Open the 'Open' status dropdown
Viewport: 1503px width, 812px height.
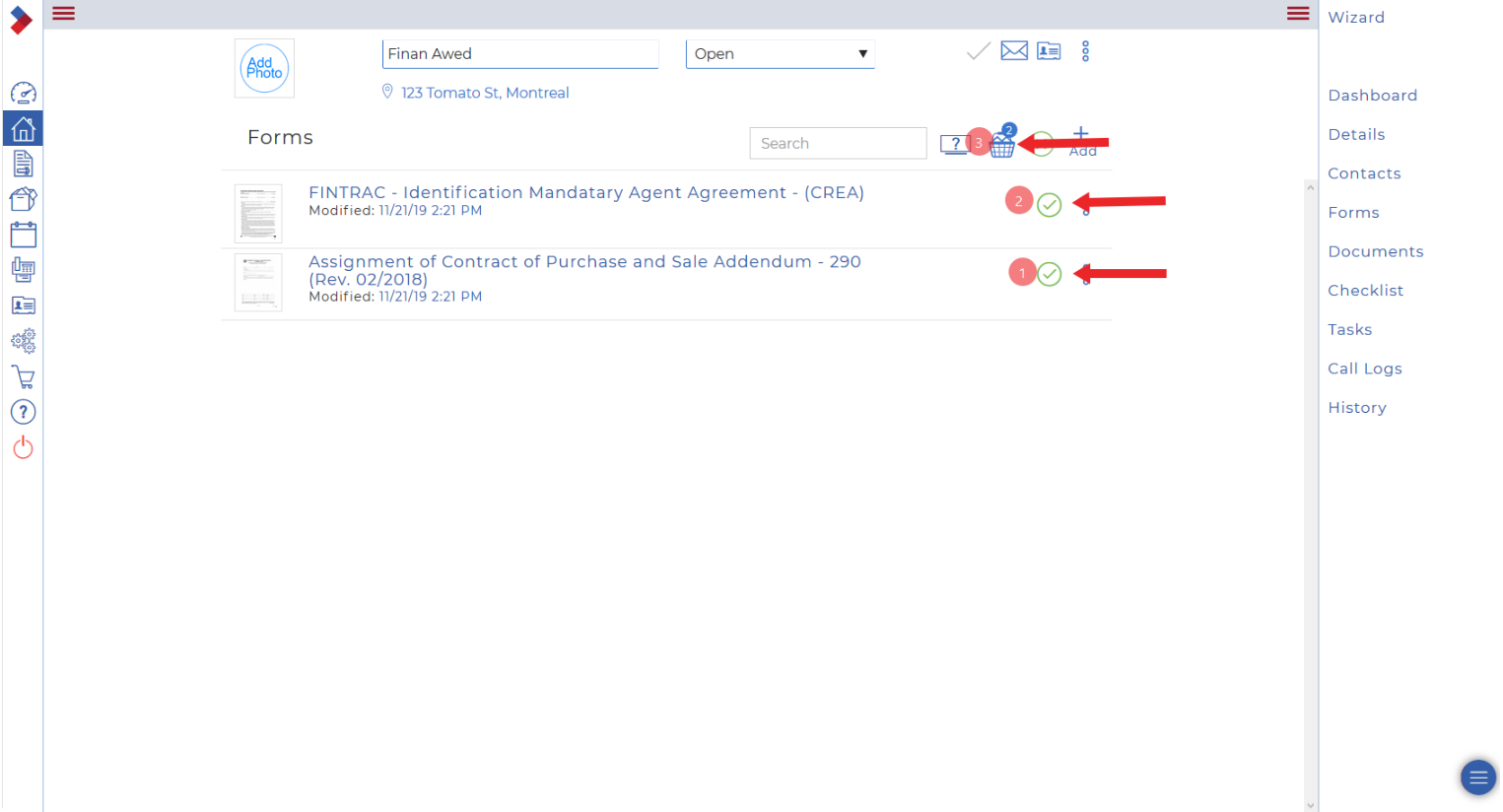click(x=780, y=54)
